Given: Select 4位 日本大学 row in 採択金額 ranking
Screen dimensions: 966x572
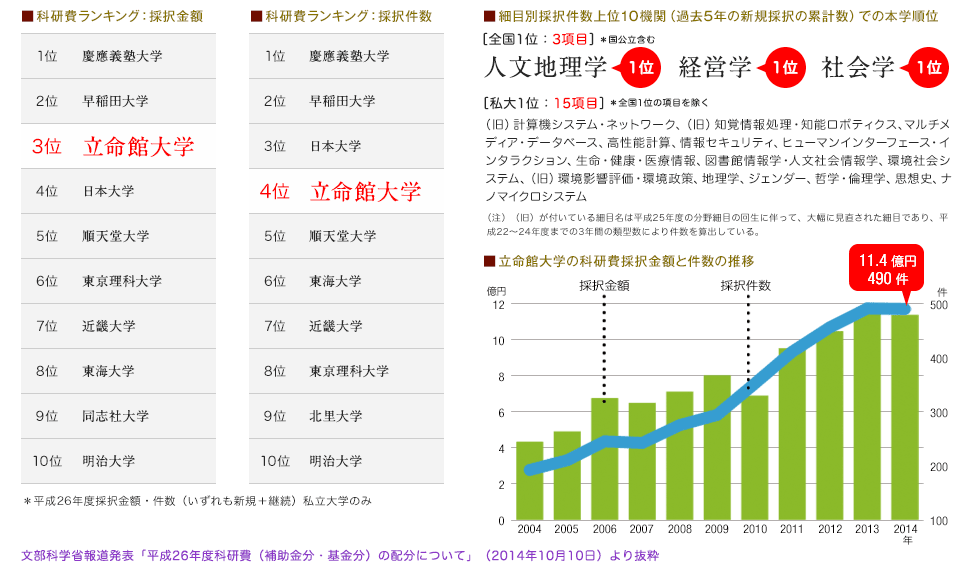Looking at the screenshot, I should (x=118, y=191).
